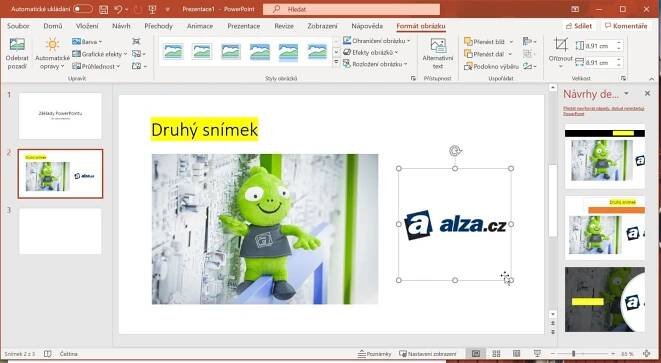Image resolution: width=661 pixels, height=363 pixels.
Task: Click the shape width input field
Action: 599,63
